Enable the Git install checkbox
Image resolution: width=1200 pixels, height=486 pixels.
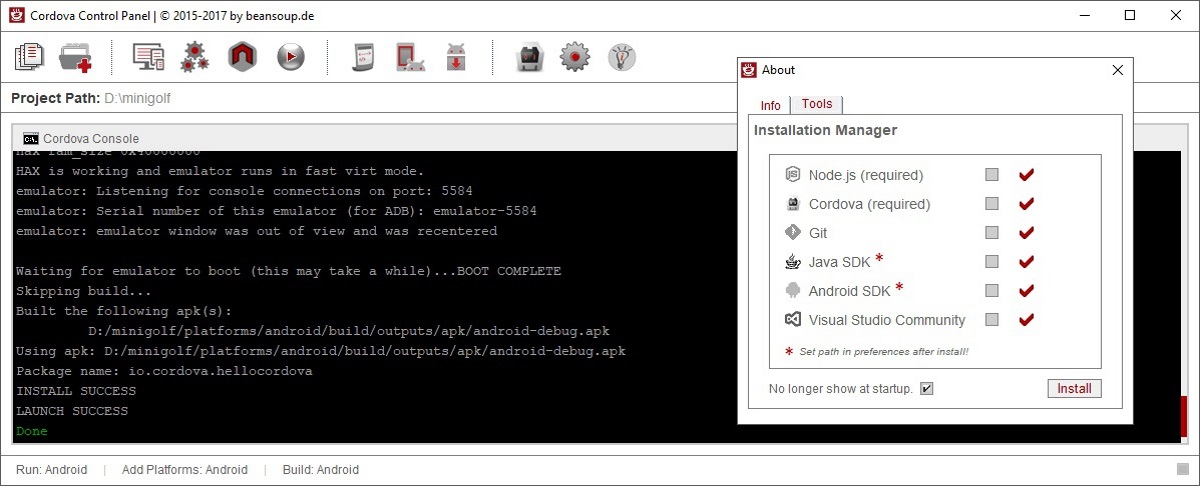[x=992, y=233]
